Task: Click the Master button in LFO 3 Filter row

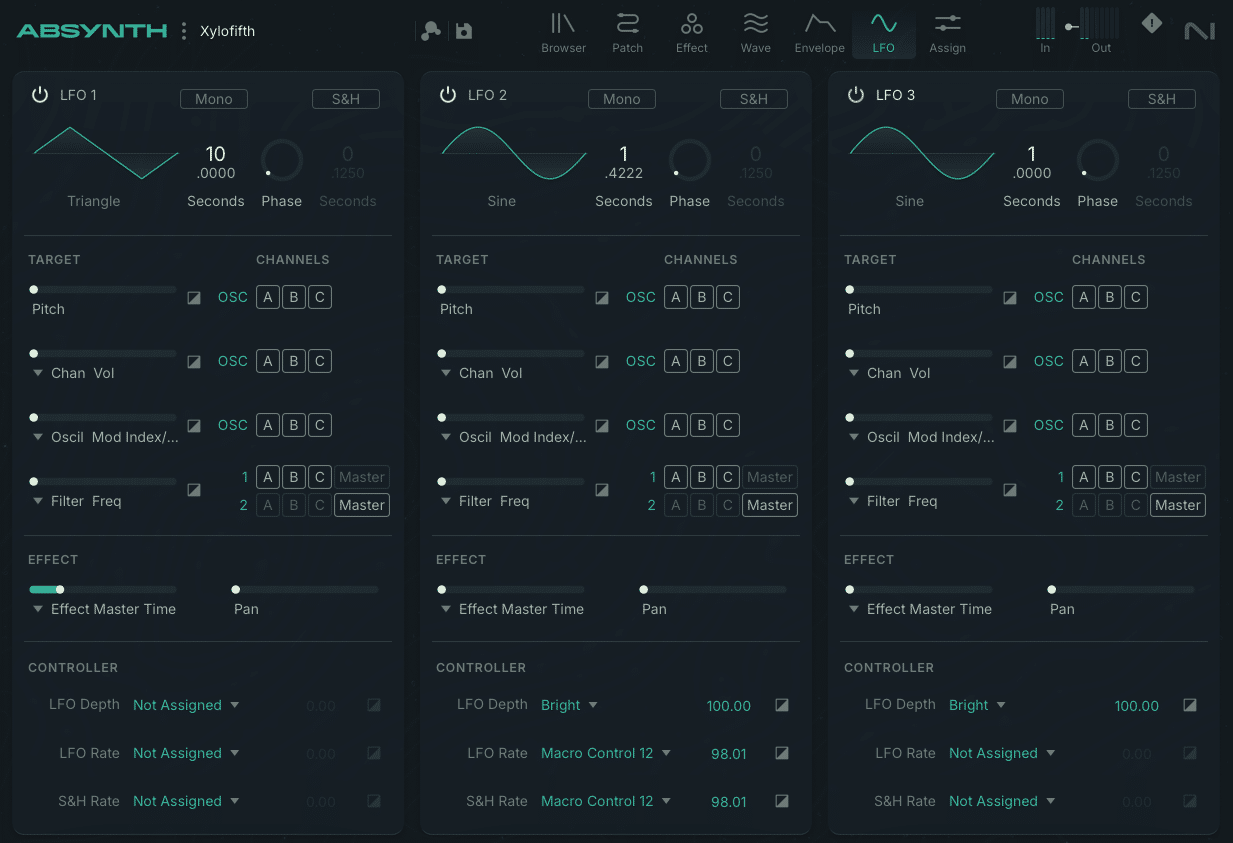Action: (x=1177, y=505)
